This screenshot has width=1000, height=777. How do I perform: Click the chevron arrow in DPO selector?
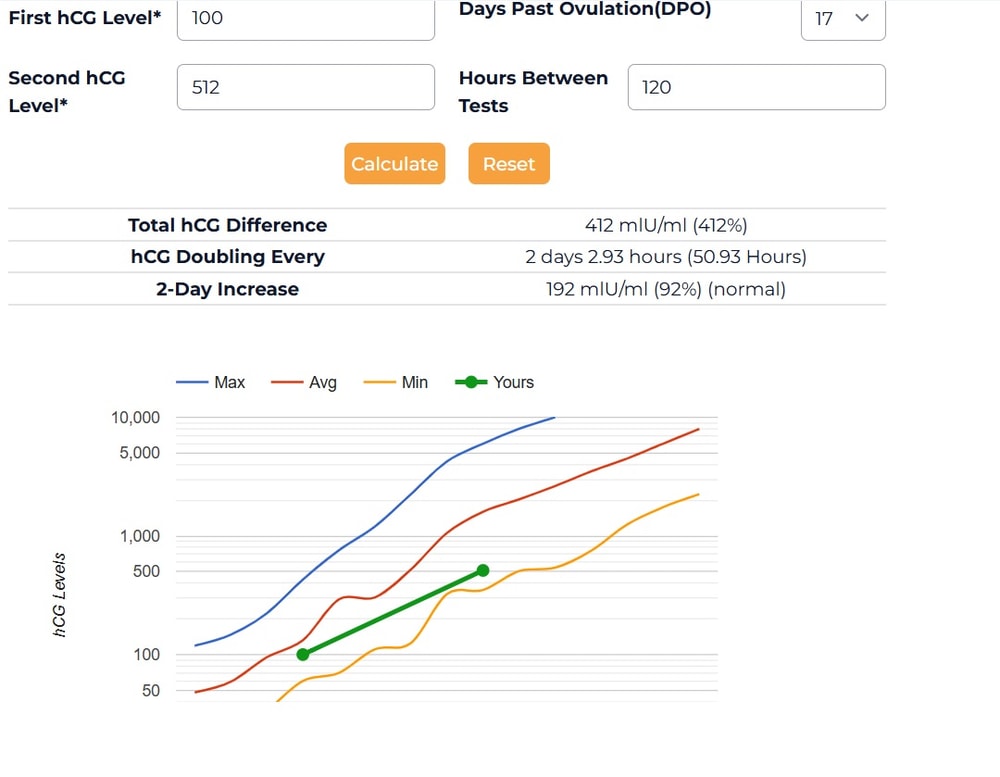(x=862, y=18)
